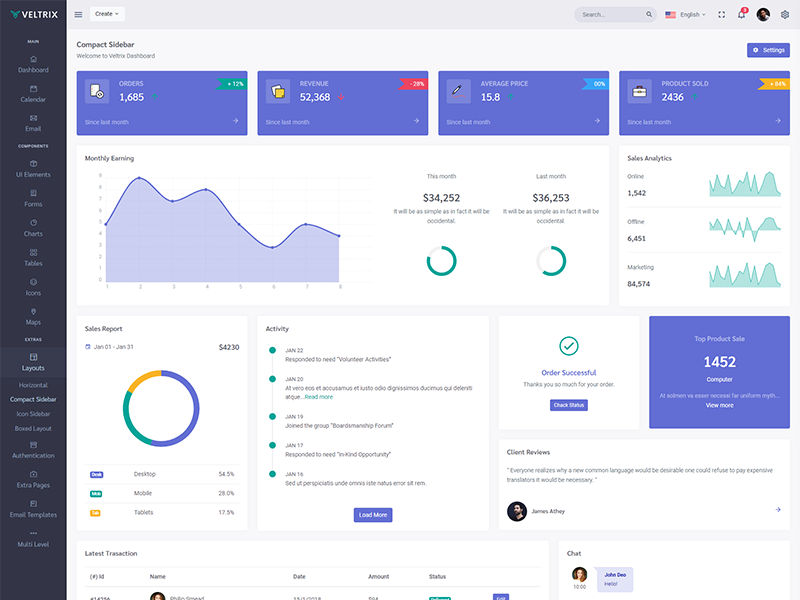
Task: Open Calendar from the sidebar
Action: 33,94
